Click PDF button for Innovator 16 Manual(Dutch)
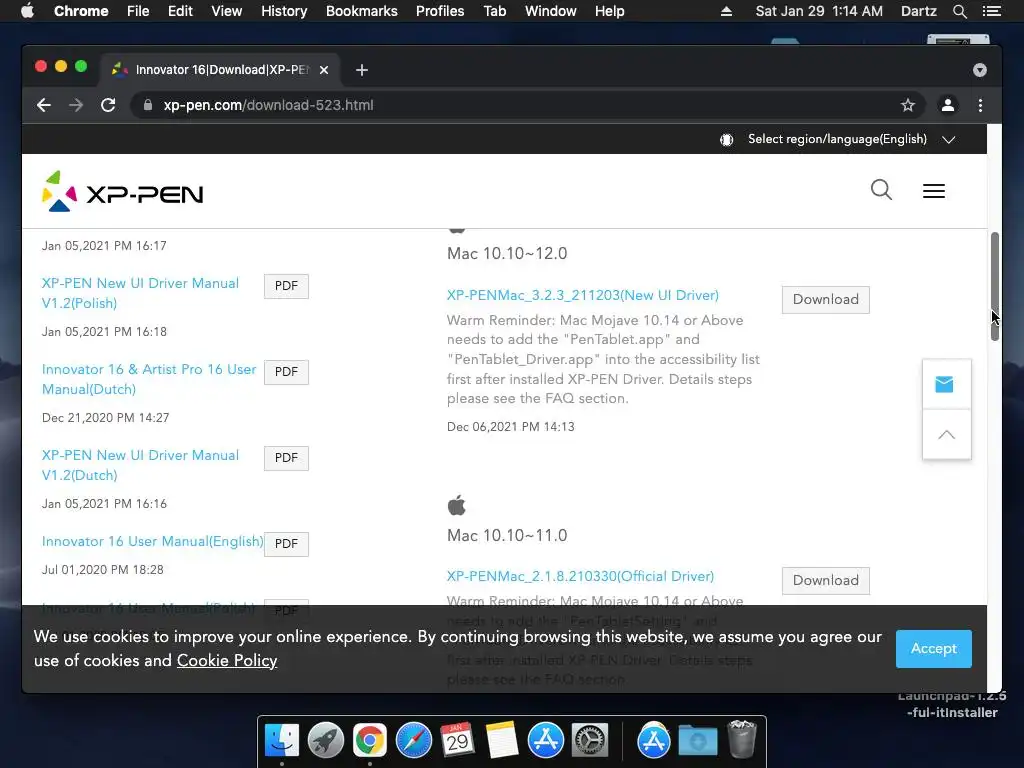 286,372
